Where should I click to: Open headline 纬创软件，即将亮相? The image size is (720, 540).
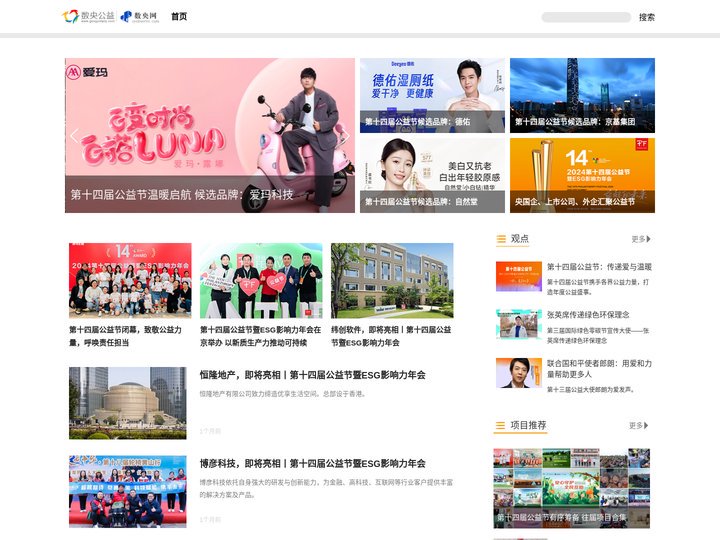[x=391, y=336]
